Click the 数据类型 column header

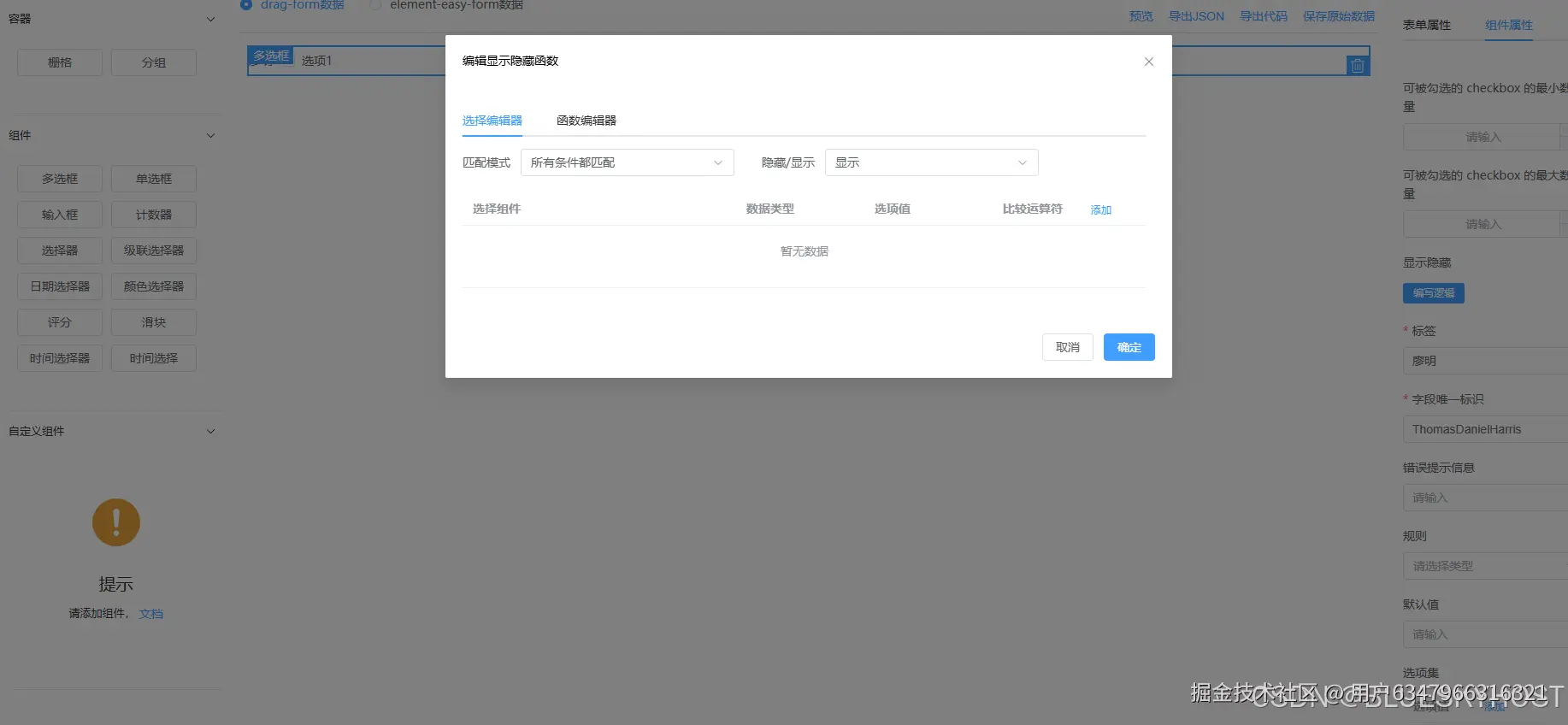pyautogui.click(x=770, y=209)
